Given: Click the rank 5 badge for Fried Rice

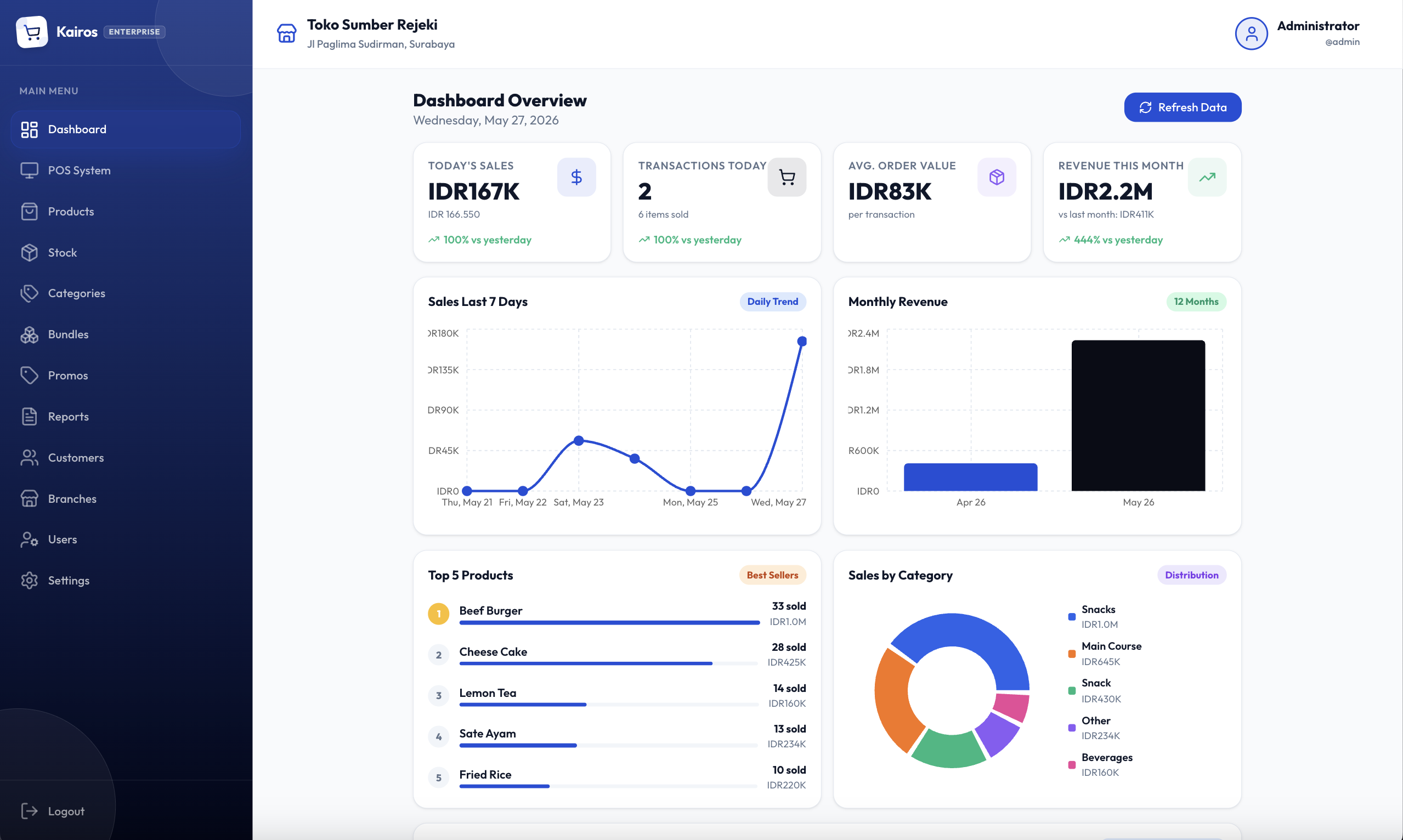Looking at the screenshot, I should pyautogui.click(x=438, y=777).
